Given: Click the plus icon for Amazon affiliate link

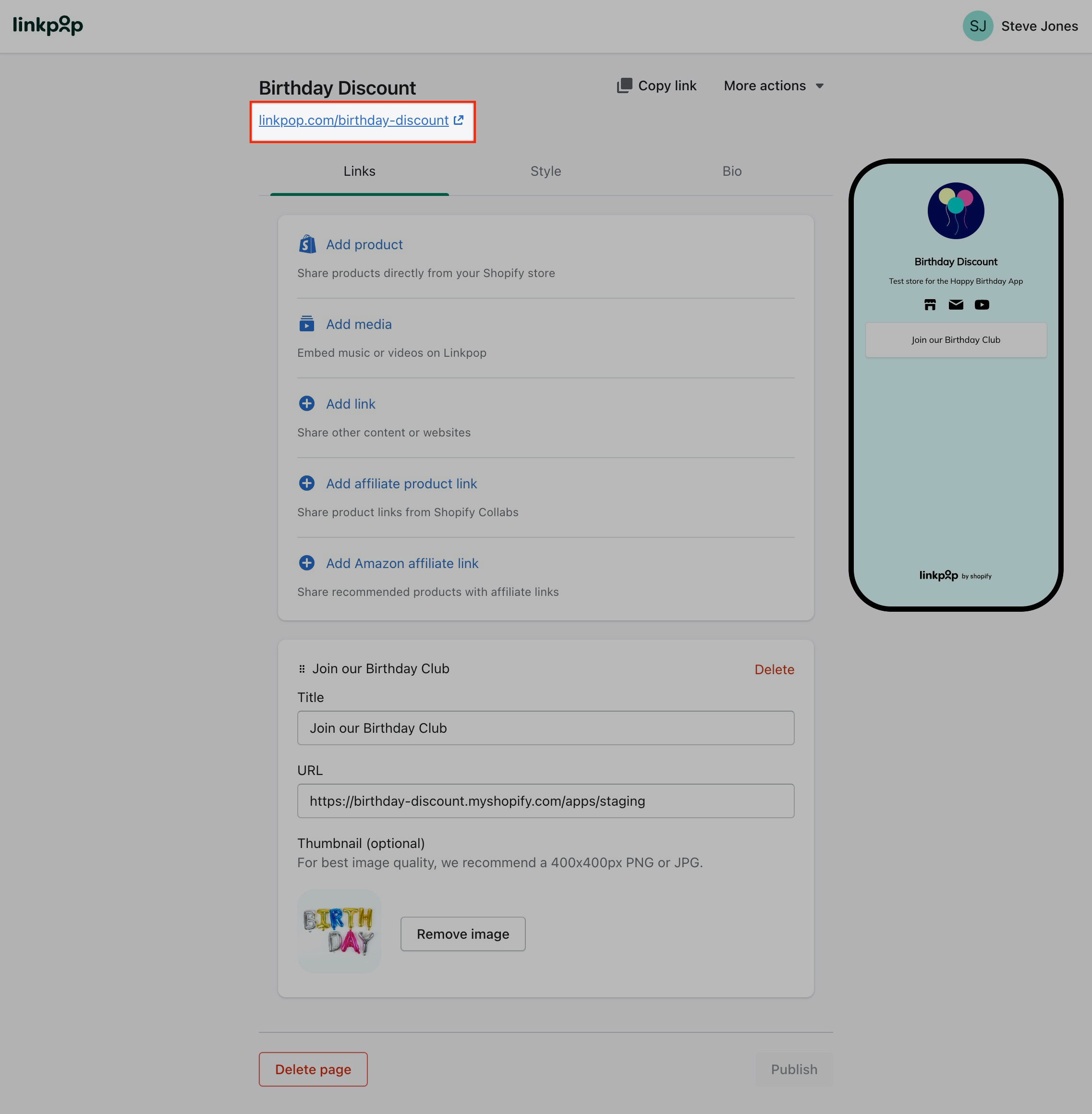Looking at the screenshot, I should point(307,562).
